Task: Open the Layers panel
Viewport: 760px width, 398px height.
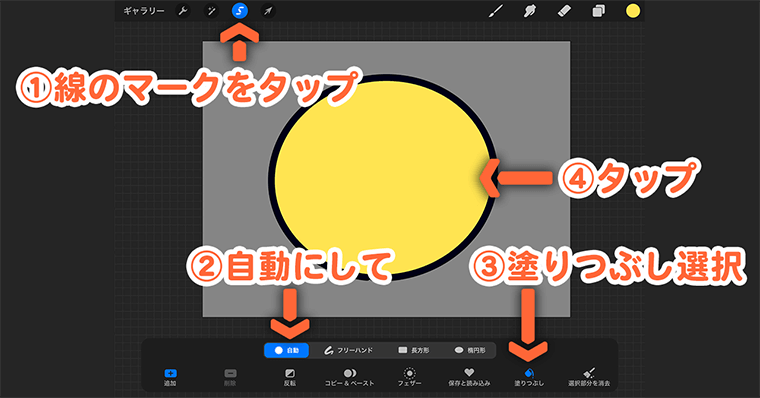Action: [599, 11]
